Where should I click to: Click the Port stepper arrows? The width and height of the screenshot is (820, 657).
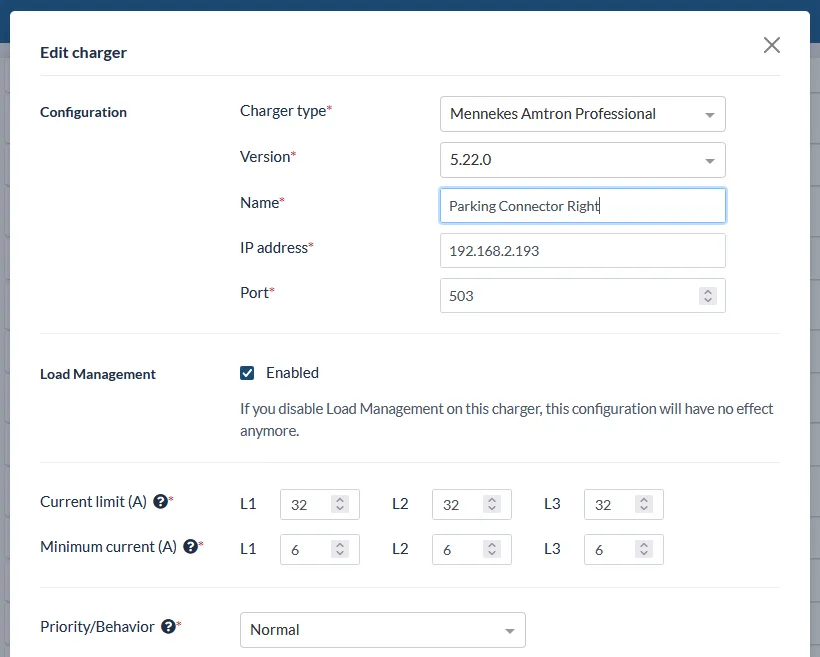coord(708,296)
